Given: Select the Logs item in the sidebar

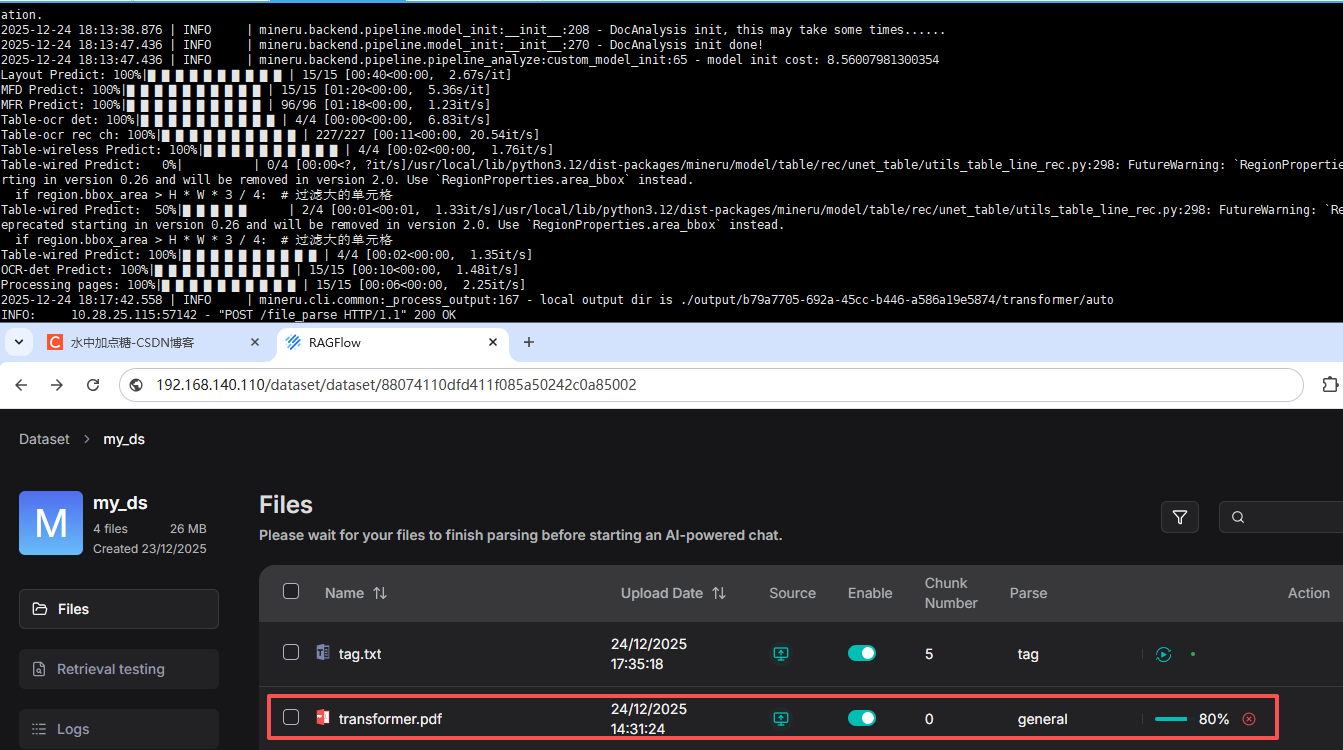Looking at the screenshot, I should tap(118, 728).
